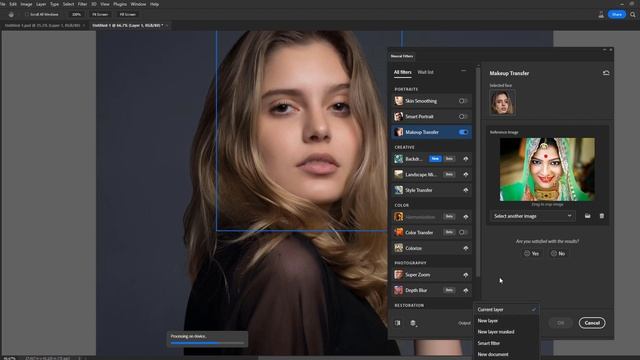
Task: Click the Fill Screen button
Action: (127, 14)
